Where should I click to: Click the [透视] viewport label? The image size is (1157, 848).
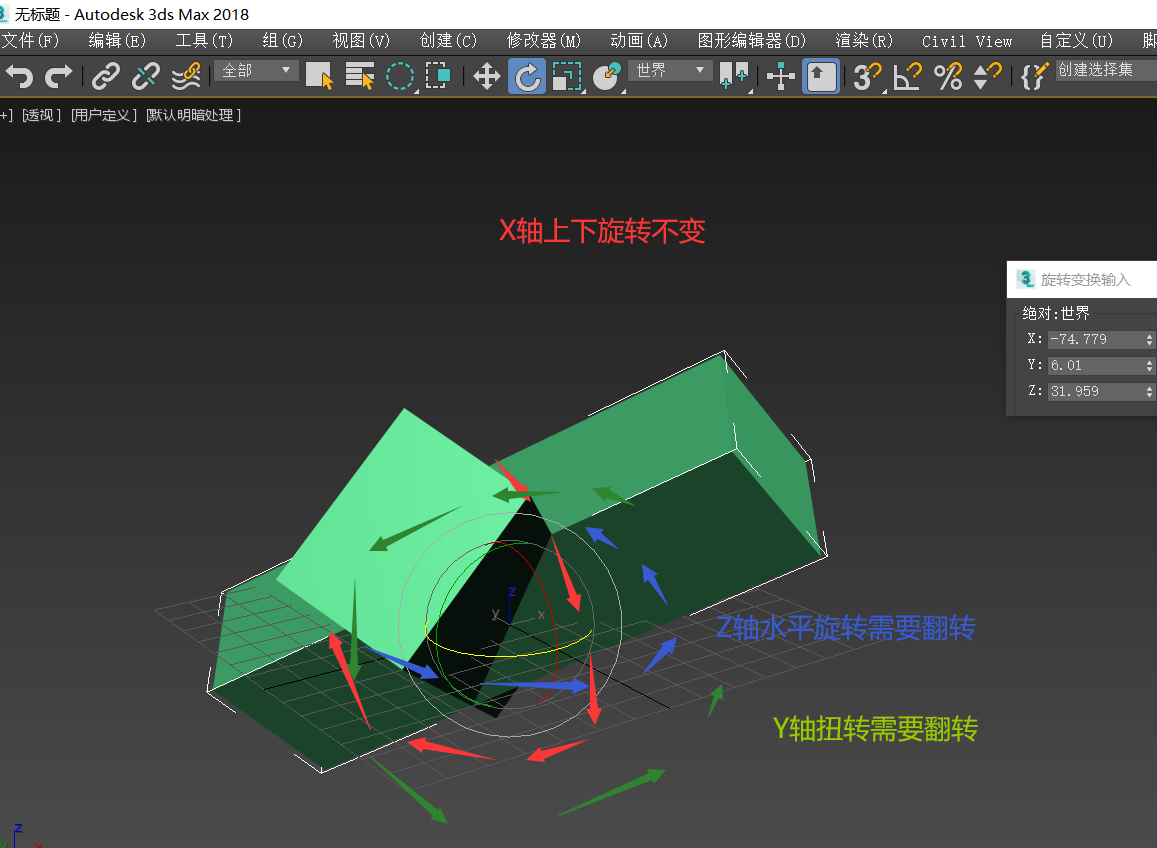pyautogui.click(x=41, y=115)
